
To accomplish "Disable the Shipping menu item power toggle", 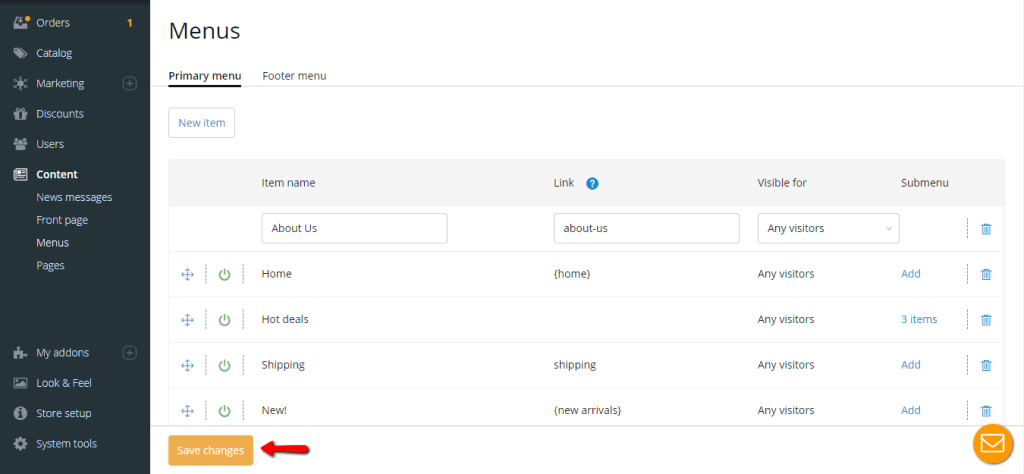I will (x=225, y=365).
